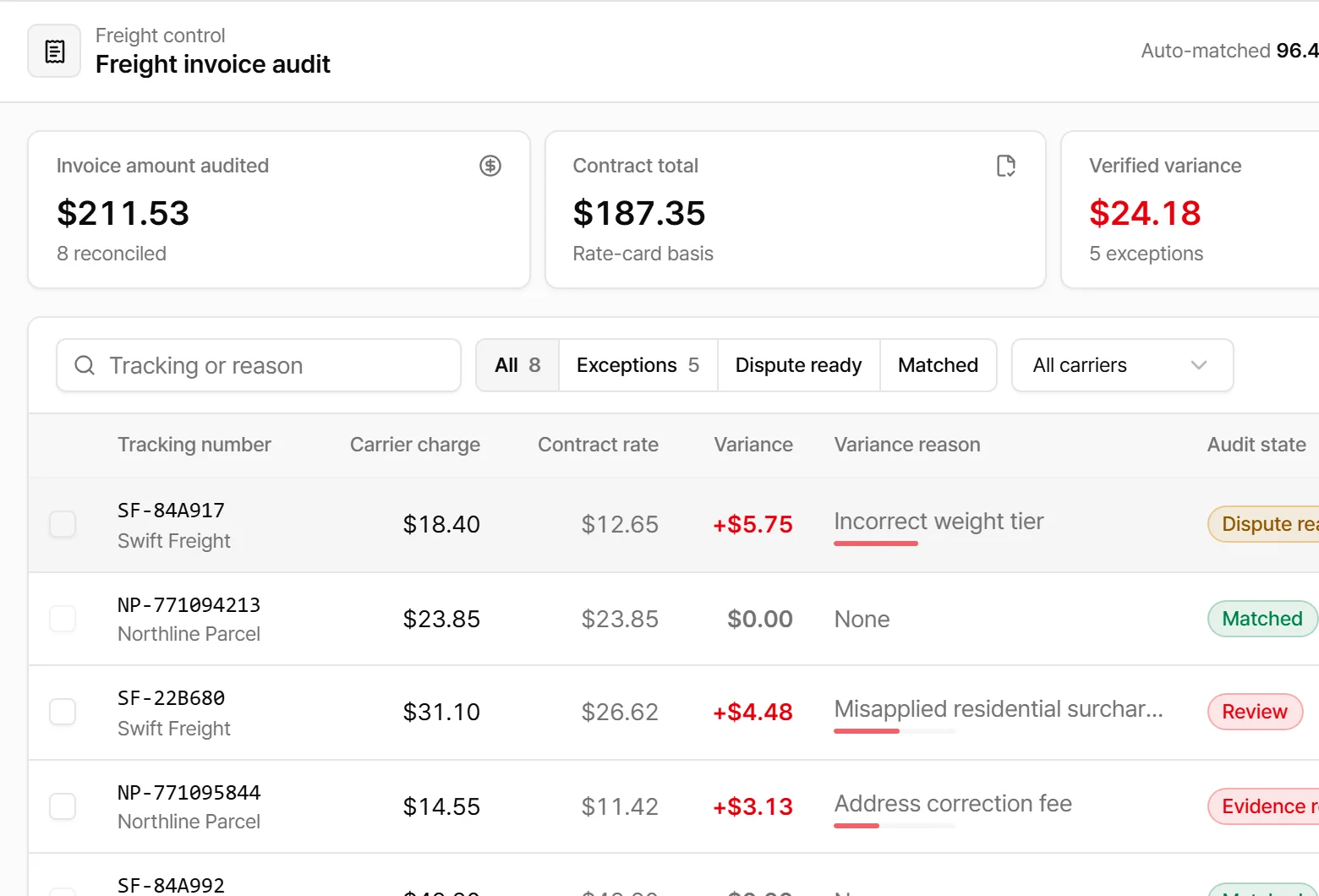Click the $24.18 verified variance value

coord(1145,213)
